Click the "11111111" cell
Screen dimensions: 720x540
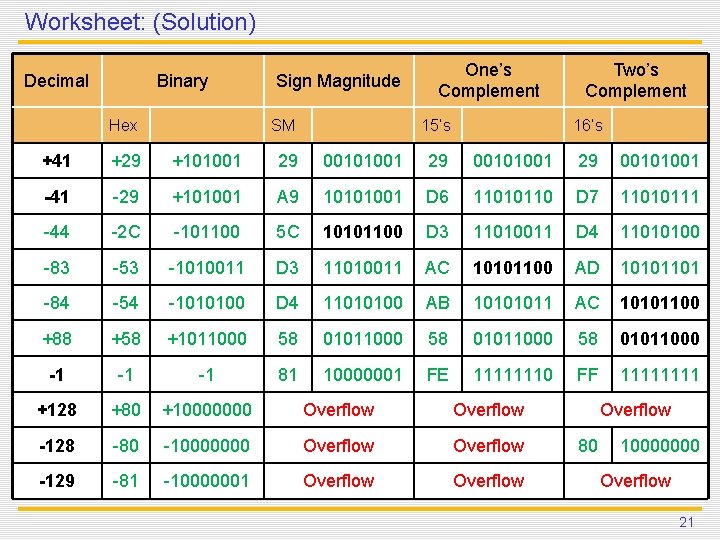(660, 374)
